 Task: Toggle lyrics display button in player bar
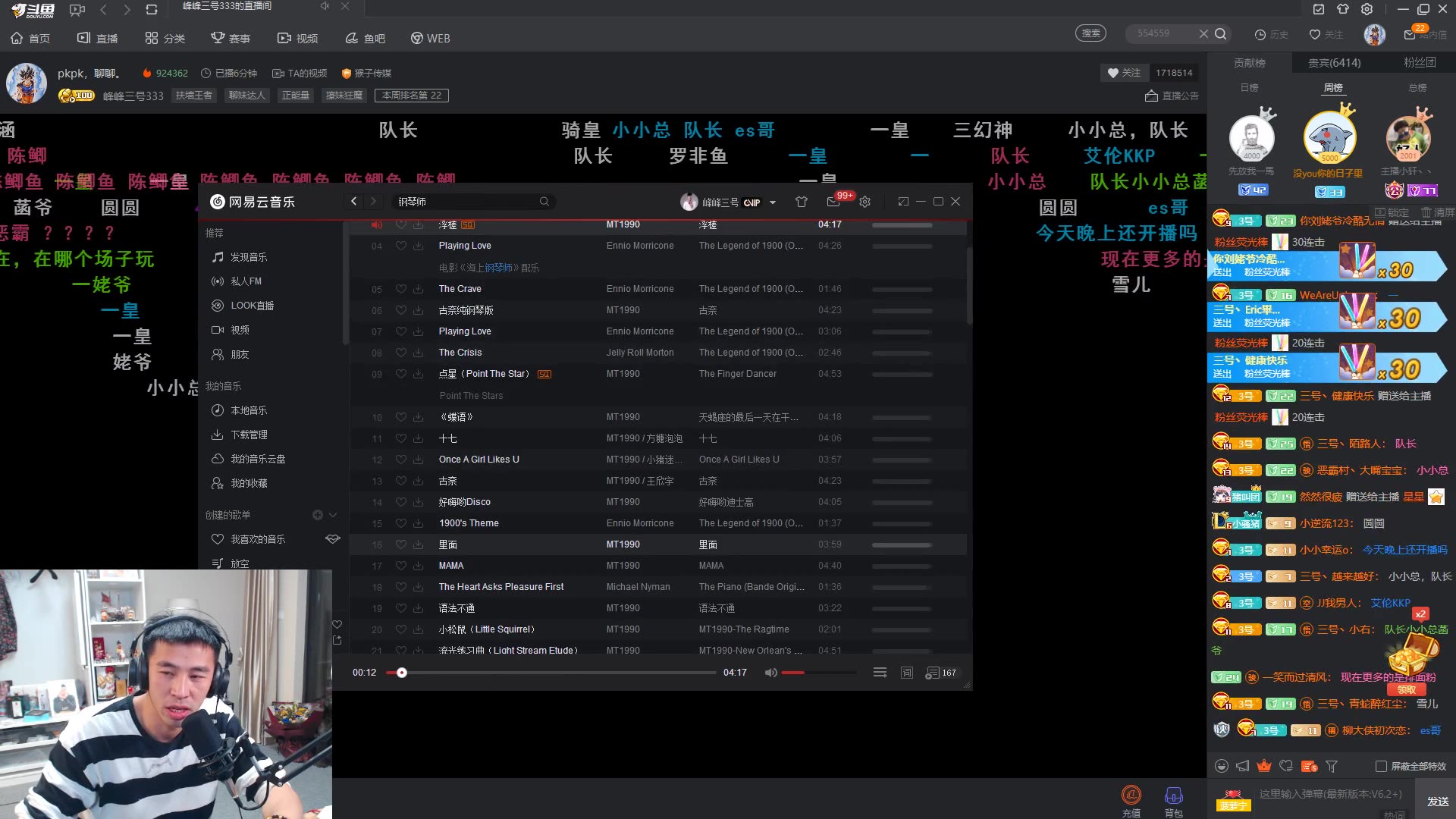907,673
